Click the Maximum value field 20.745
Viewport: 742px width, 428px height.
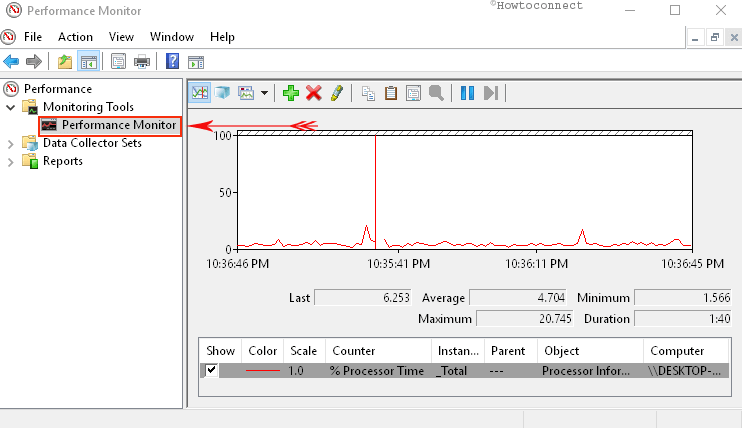coord(524,318)
